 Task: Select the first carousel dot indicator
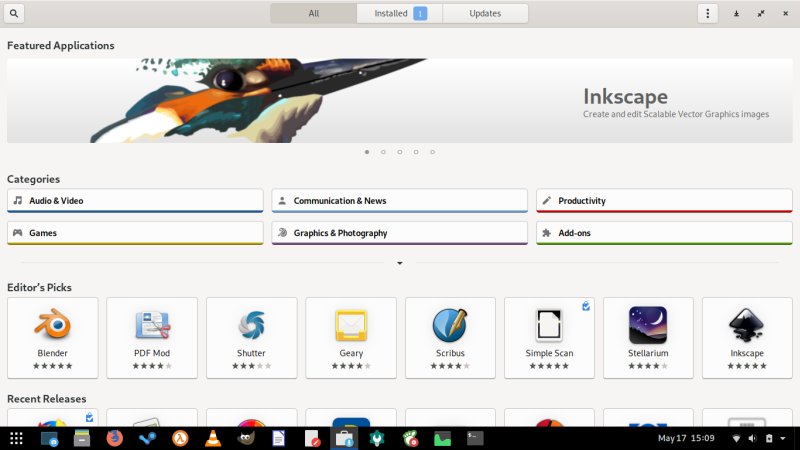click(x=367, y=152)
